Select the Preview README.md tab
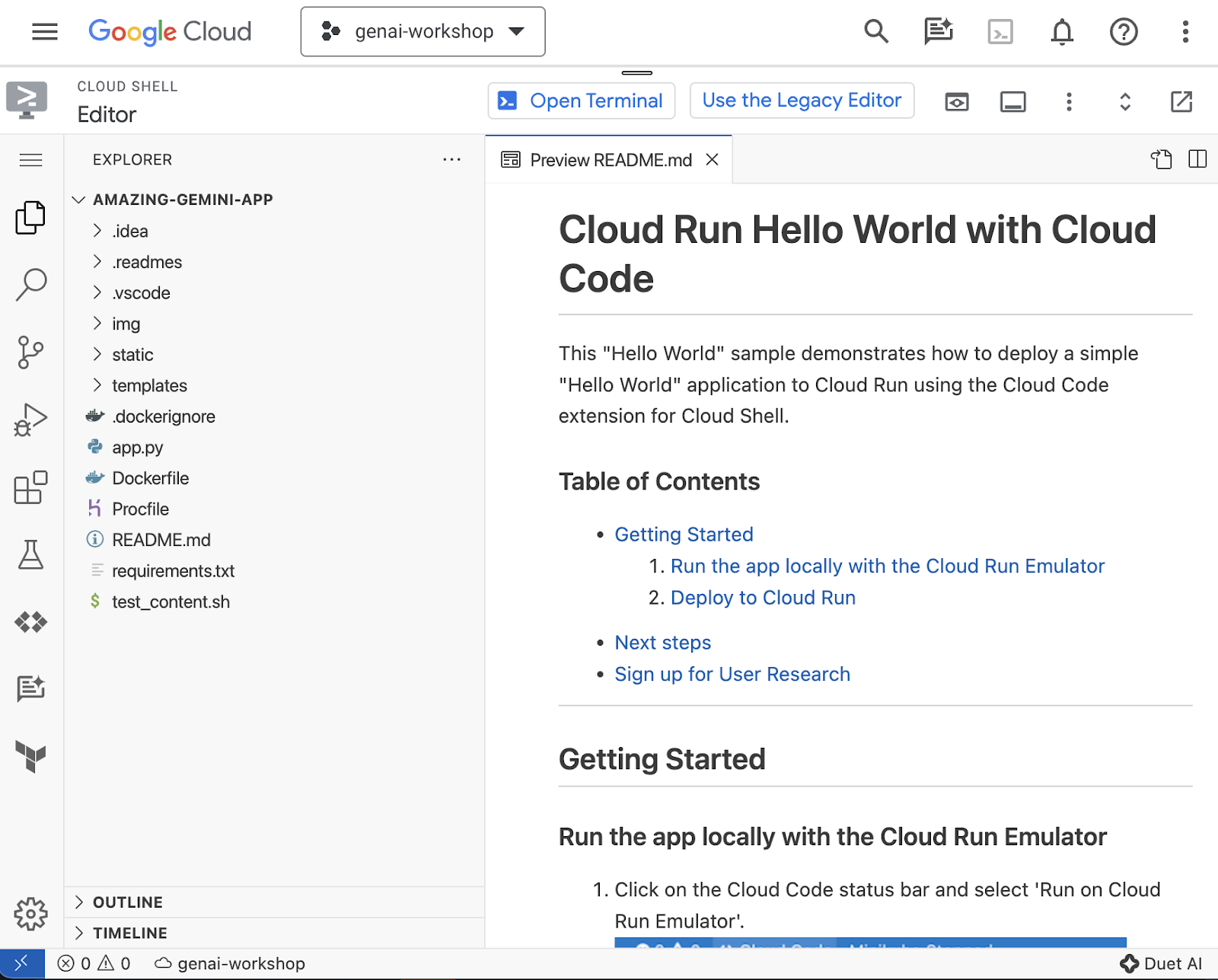Screen dimensions: 1218x980 click(610, 160)
